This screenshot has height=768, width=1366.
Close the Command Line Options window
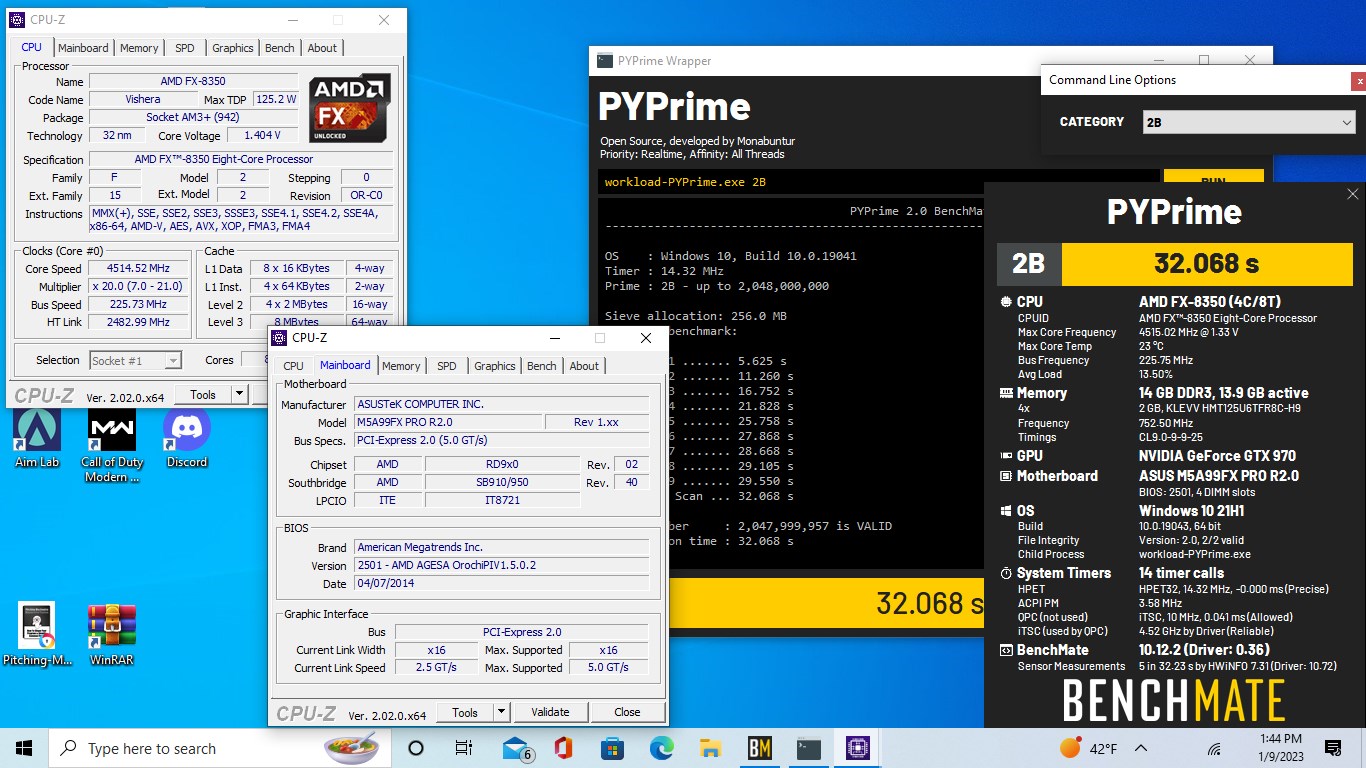pos(1358,81)
